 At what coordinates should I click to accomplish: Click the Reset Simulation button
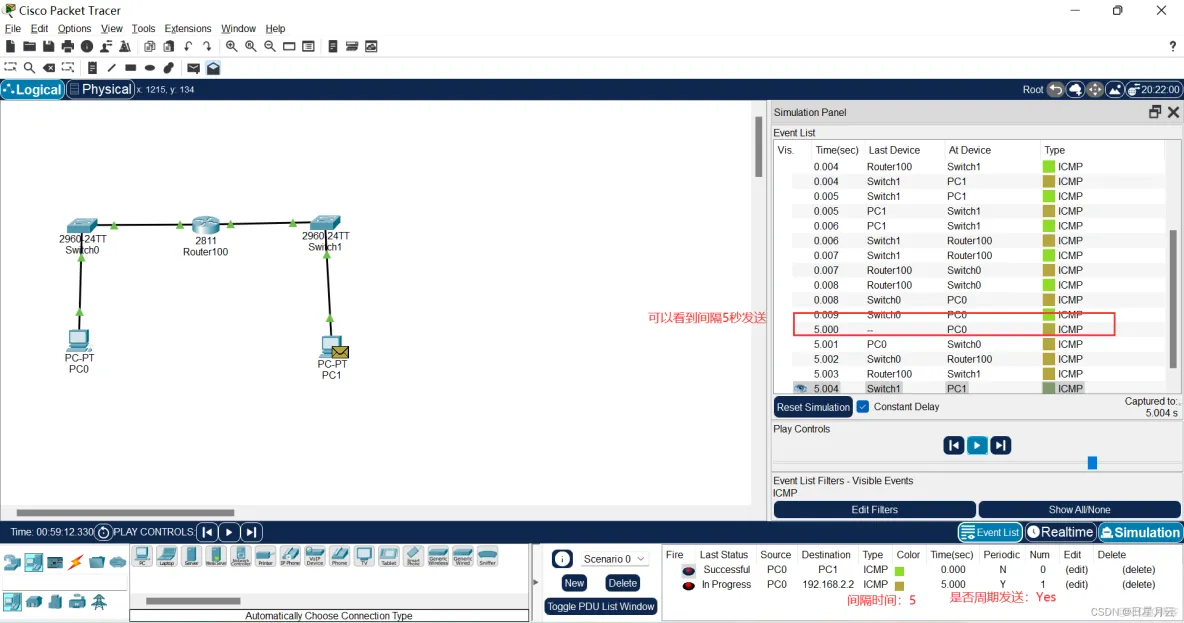coord(813,407)
